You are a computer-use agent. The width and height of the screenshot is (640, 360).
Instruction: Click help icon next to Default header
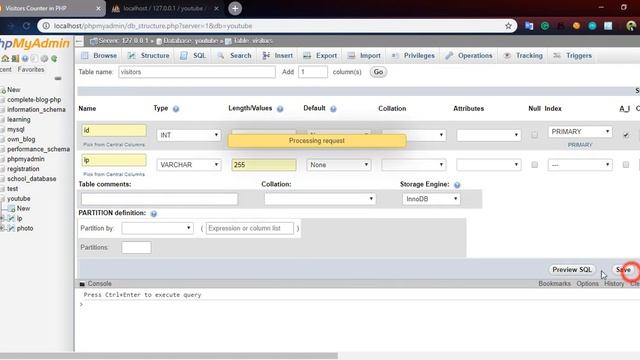[333, 109]
